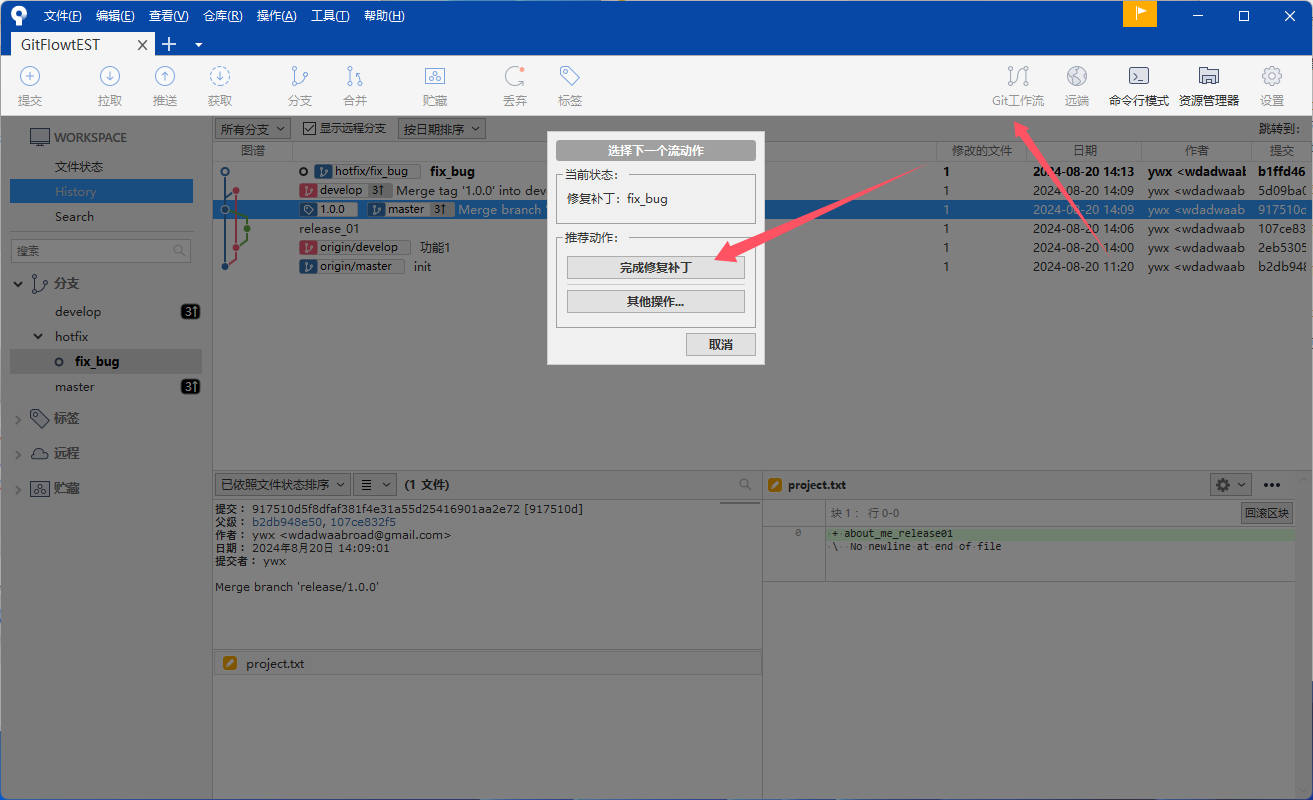Open 命令行模式 terminal icon
Viewport: 1313px width, 800px height.
pos(1138,77)
